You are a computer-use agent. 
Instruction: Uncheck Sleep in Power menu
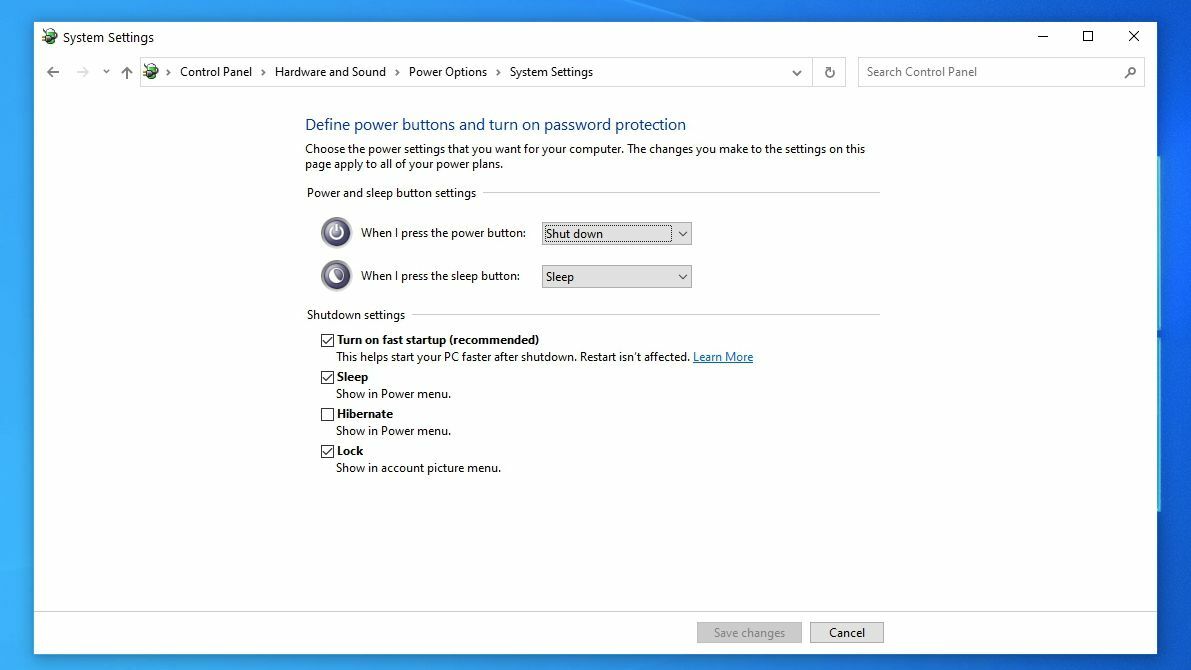[327, 378]
